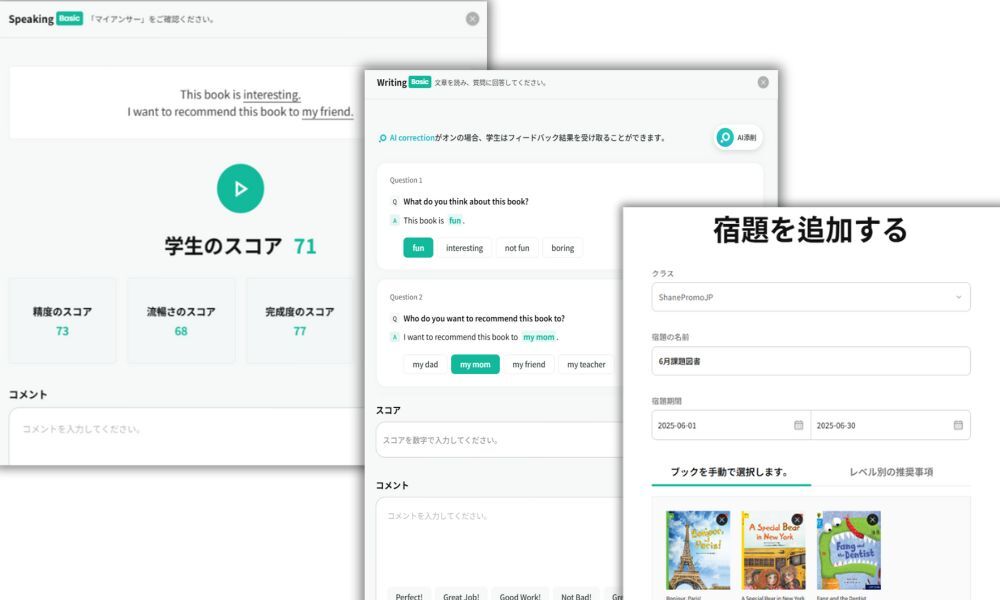Click the 'Perfect!' quick comment button

click(408, 596)
